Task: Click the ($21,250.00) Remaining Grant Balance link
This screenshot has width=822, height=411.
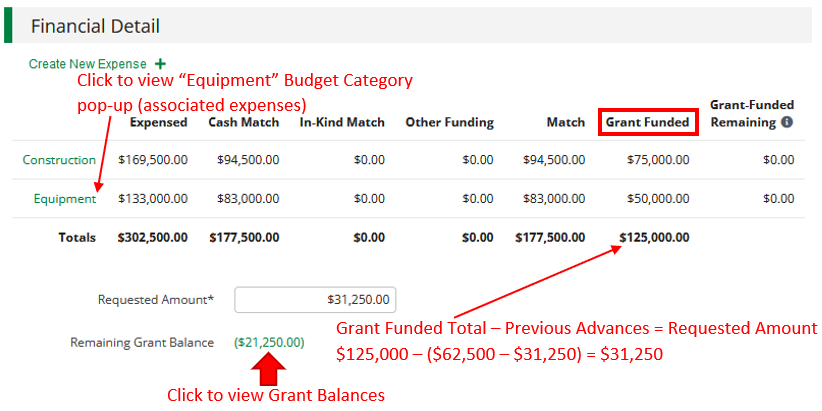Action: click(269, 342)
